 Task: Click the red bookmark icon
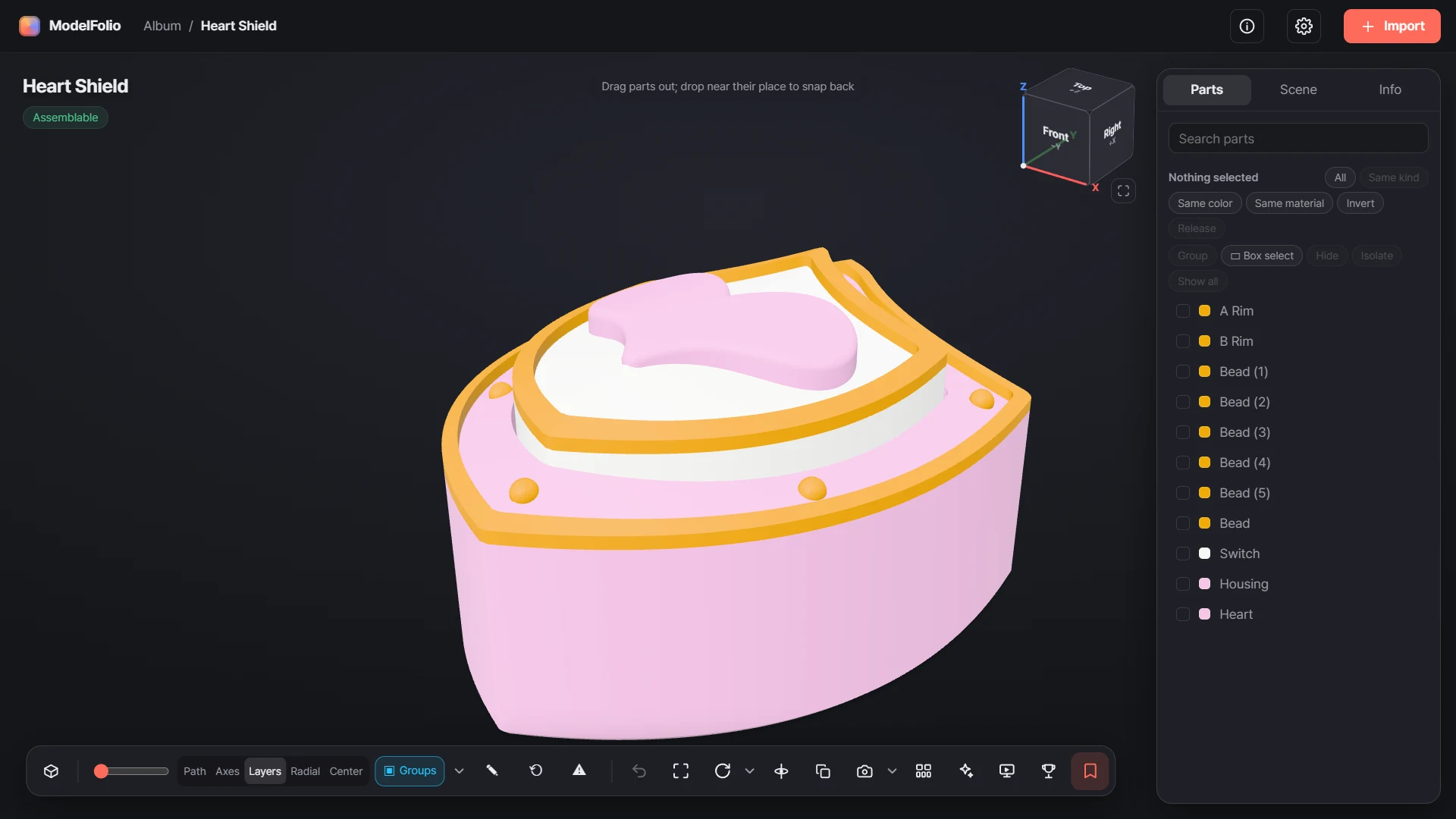(1090, 771)
